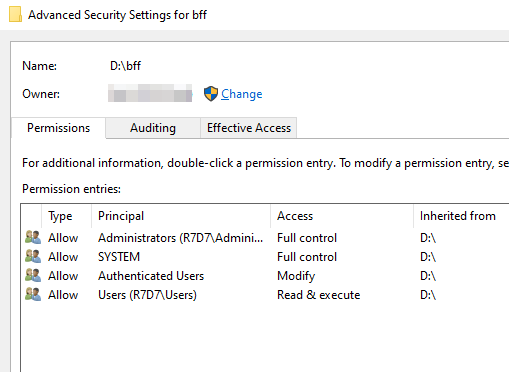Click the Authenticated Users group icon
Screen dimensions: 509x372
33,275
